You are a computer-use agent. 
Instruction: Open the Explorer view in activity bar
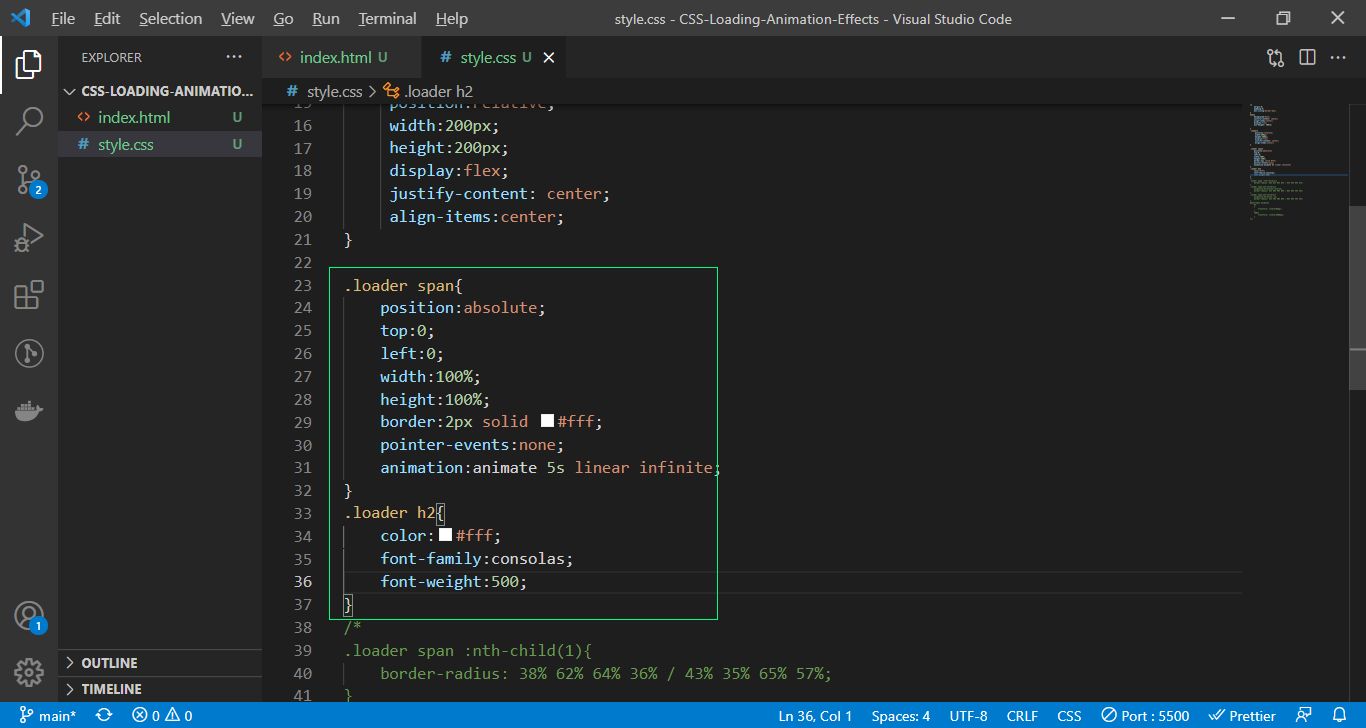[28, 64]
